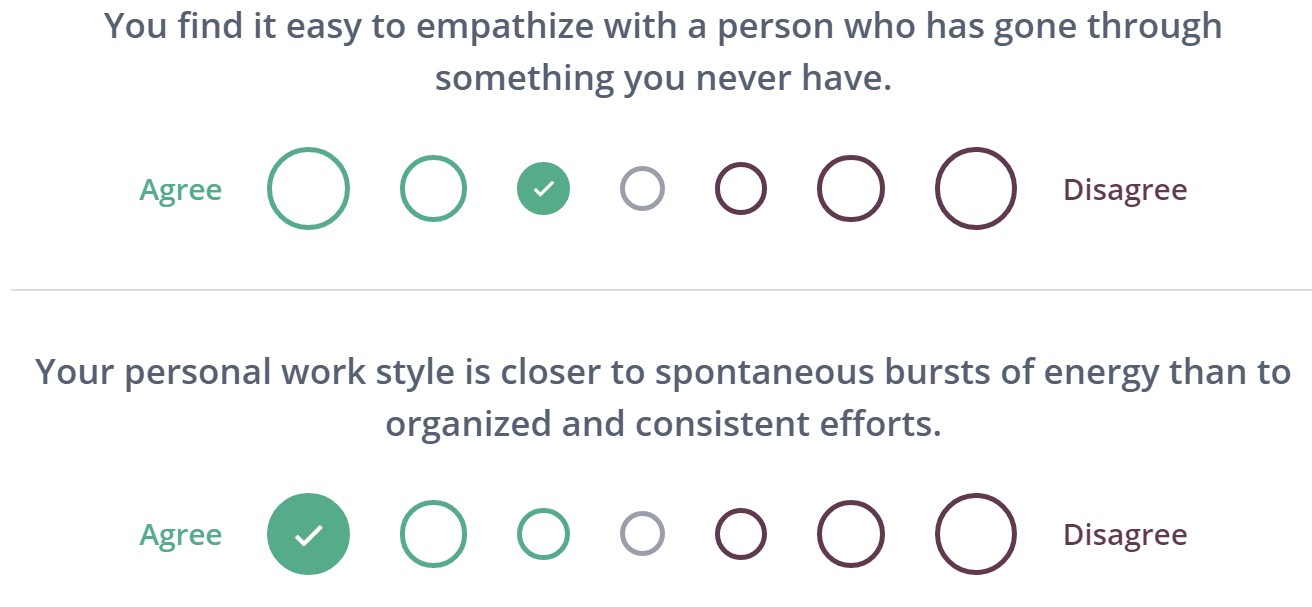Click the personal work style statement text
Screen dimensions: 1312x607
[x=663, y=397]
